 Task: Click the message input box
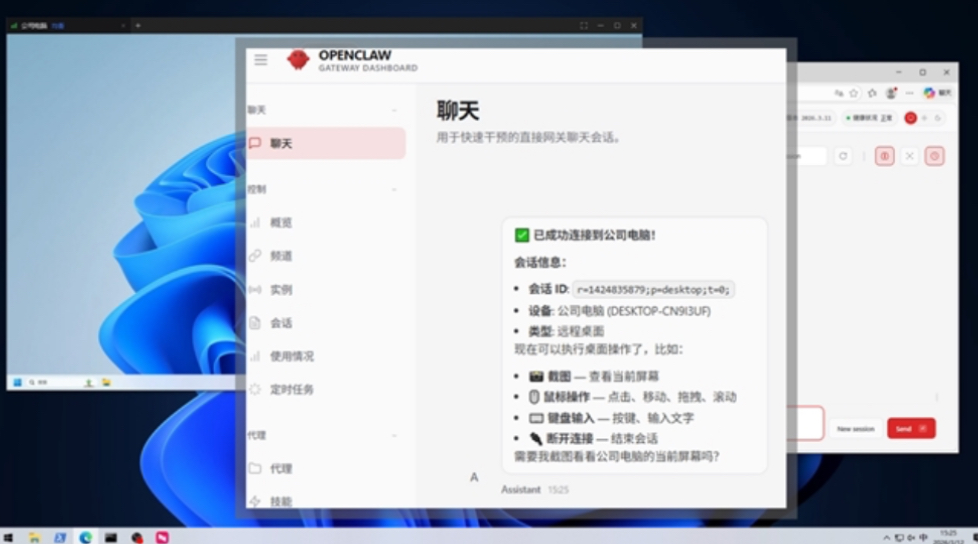click(x=805, y=424)
